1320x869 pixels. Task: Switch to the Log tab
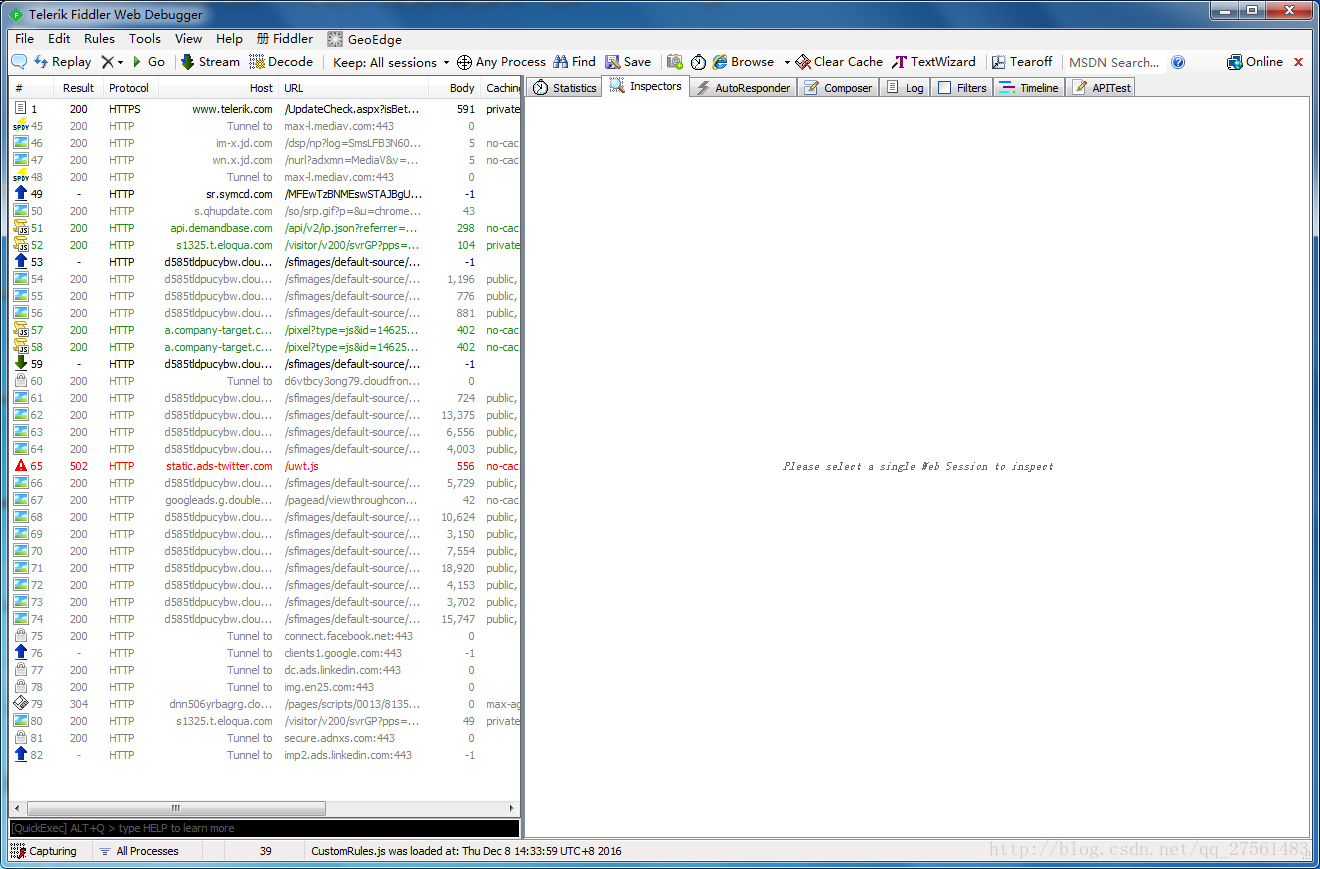[904, 88]
